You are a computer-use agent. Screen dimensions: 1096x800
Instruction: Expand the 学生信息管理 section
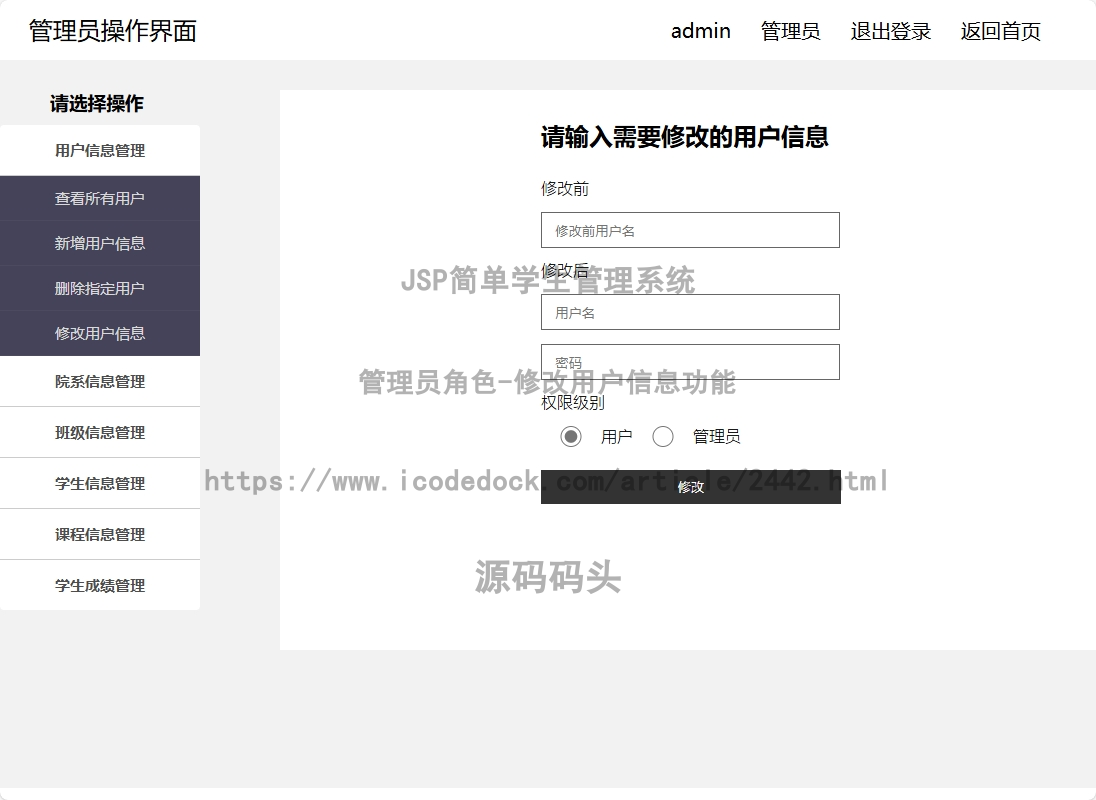tap(100, 483)
